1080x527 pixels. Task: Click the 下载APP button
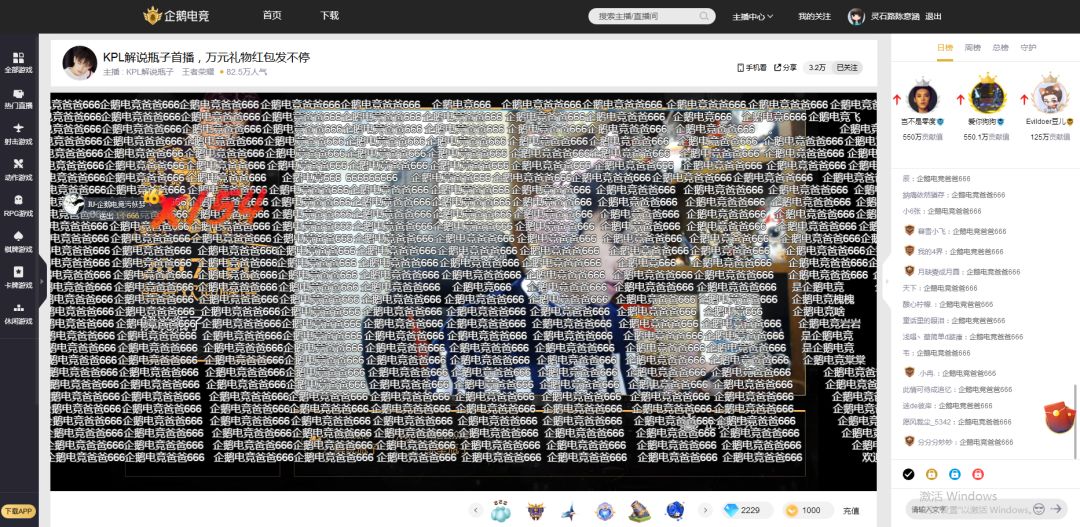pos(19,511)
